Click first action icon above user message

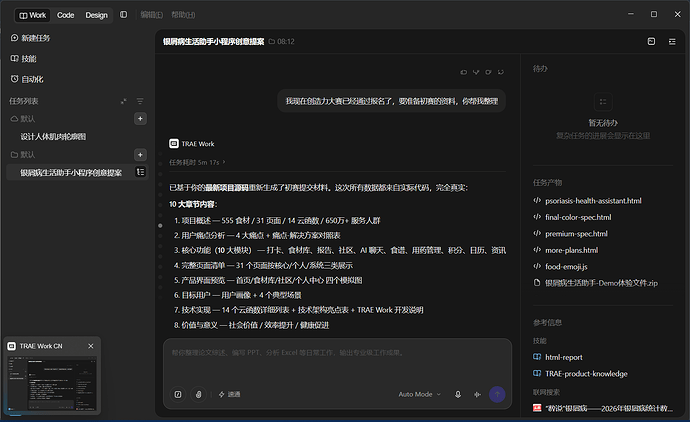[463, 72]
